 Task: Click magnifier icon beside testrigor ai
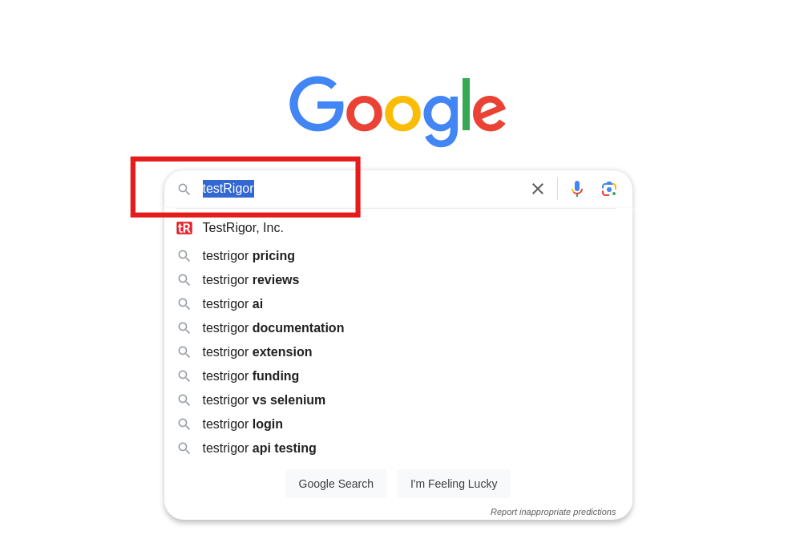tap(184, 304)
